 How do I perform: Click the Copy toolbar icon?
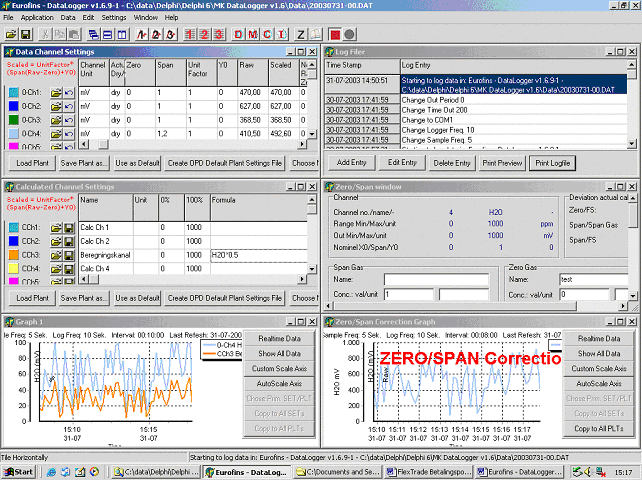click(59, 34)
